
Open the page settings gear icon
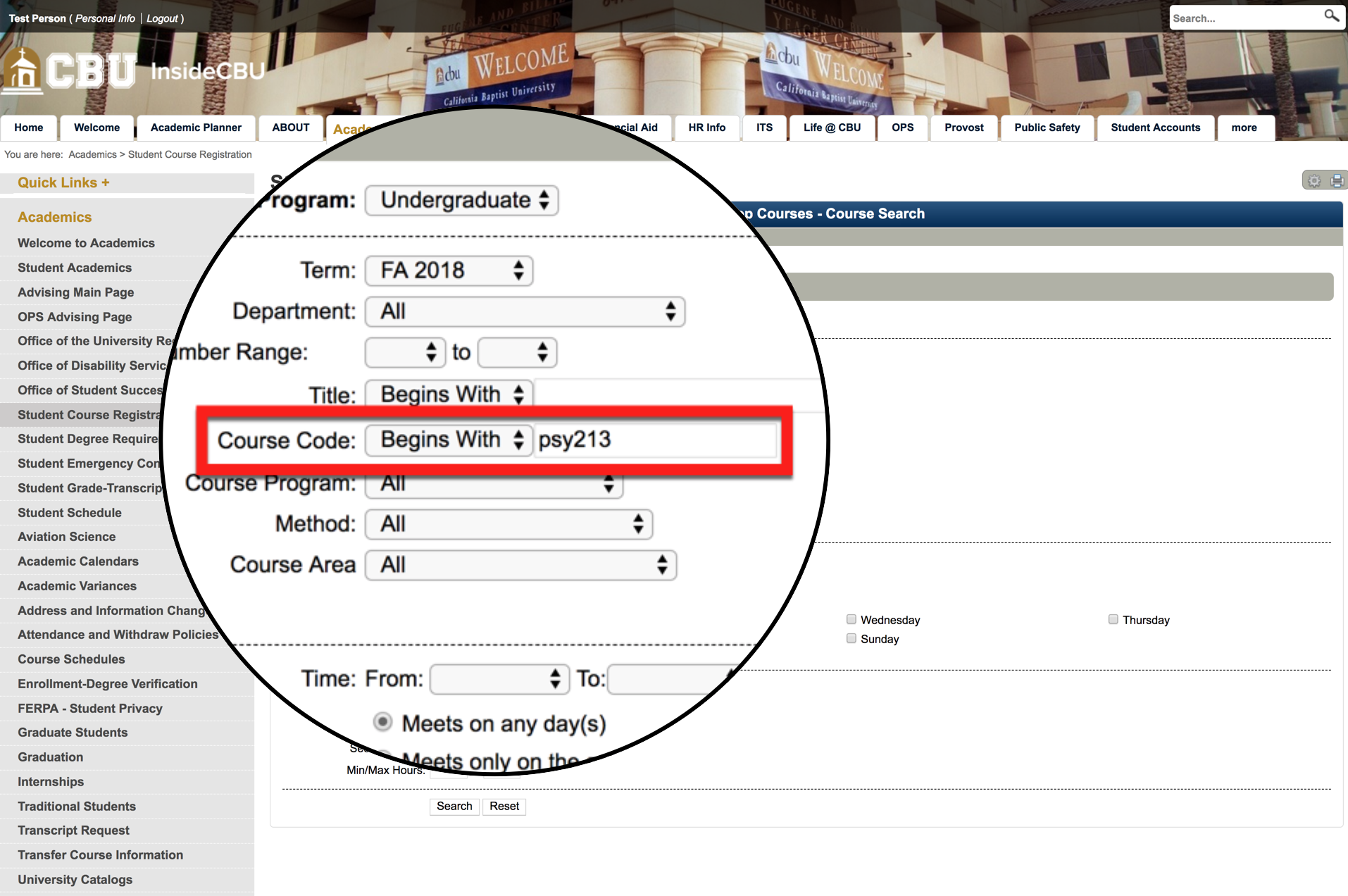click(1314, 180)
